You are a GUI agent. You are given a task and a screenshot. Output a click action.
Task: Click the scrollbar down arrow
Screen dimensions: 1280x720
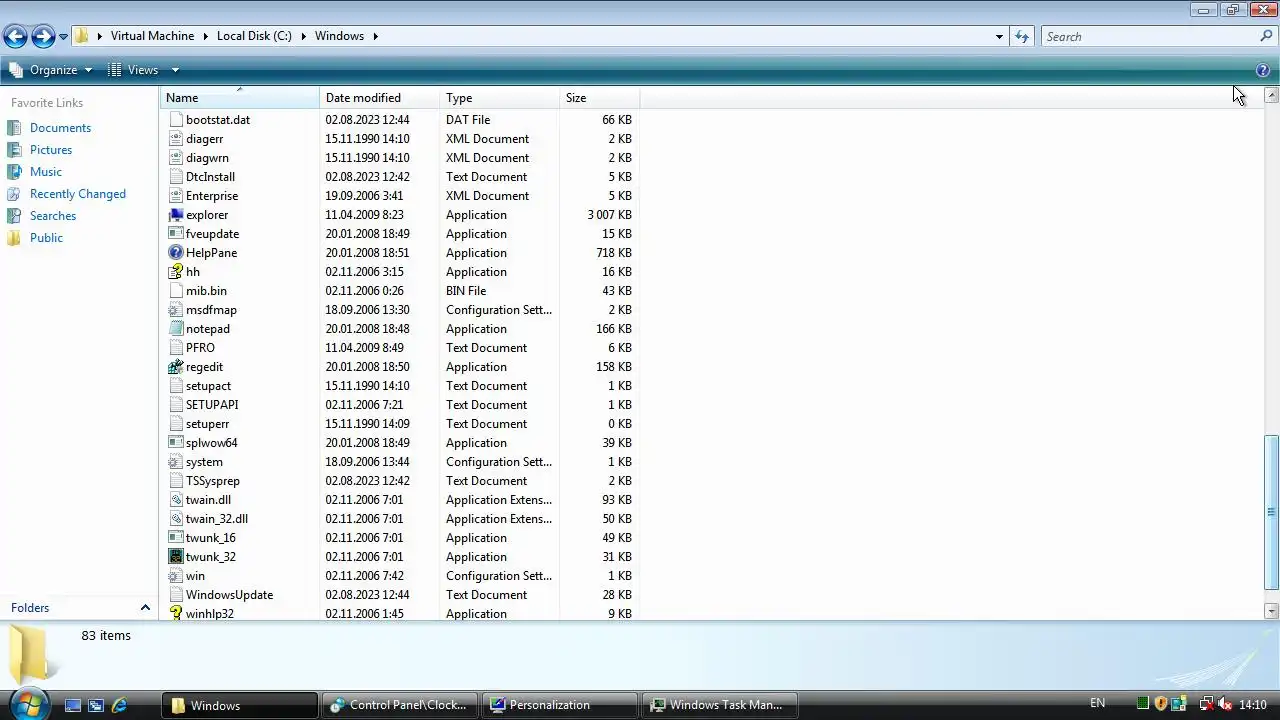[1272, 611]
